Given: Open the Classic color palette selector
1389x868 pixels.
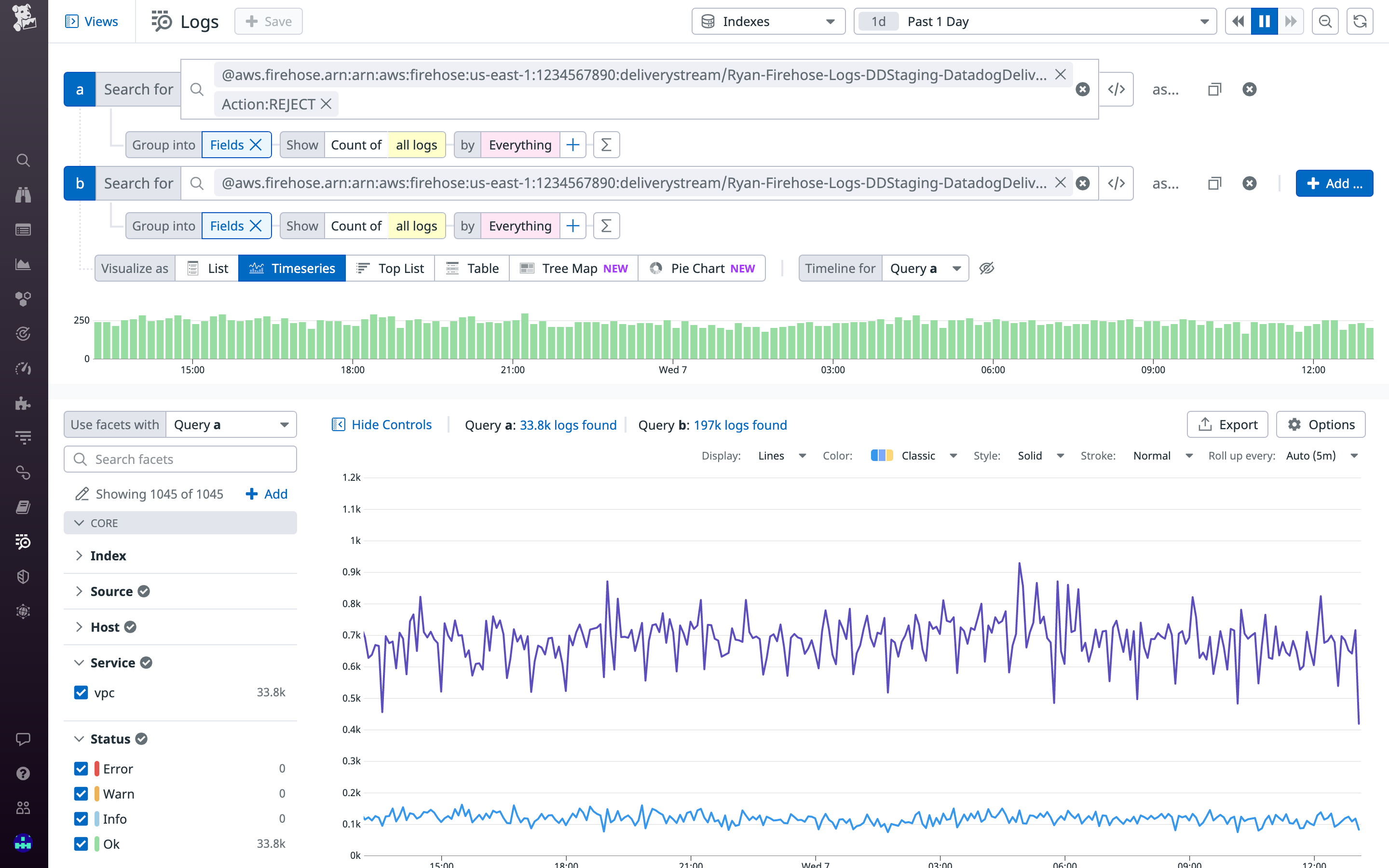Looking at the screenshot, I should point(918,455).
